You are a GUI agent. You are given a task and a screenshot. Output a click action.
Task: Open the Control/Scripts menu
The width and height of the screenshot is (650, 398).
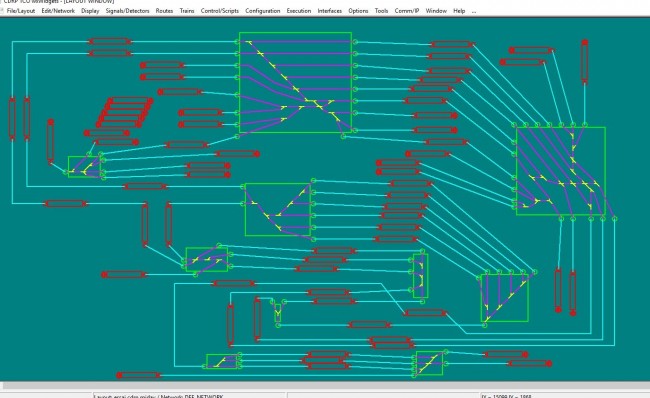point(220,11)
